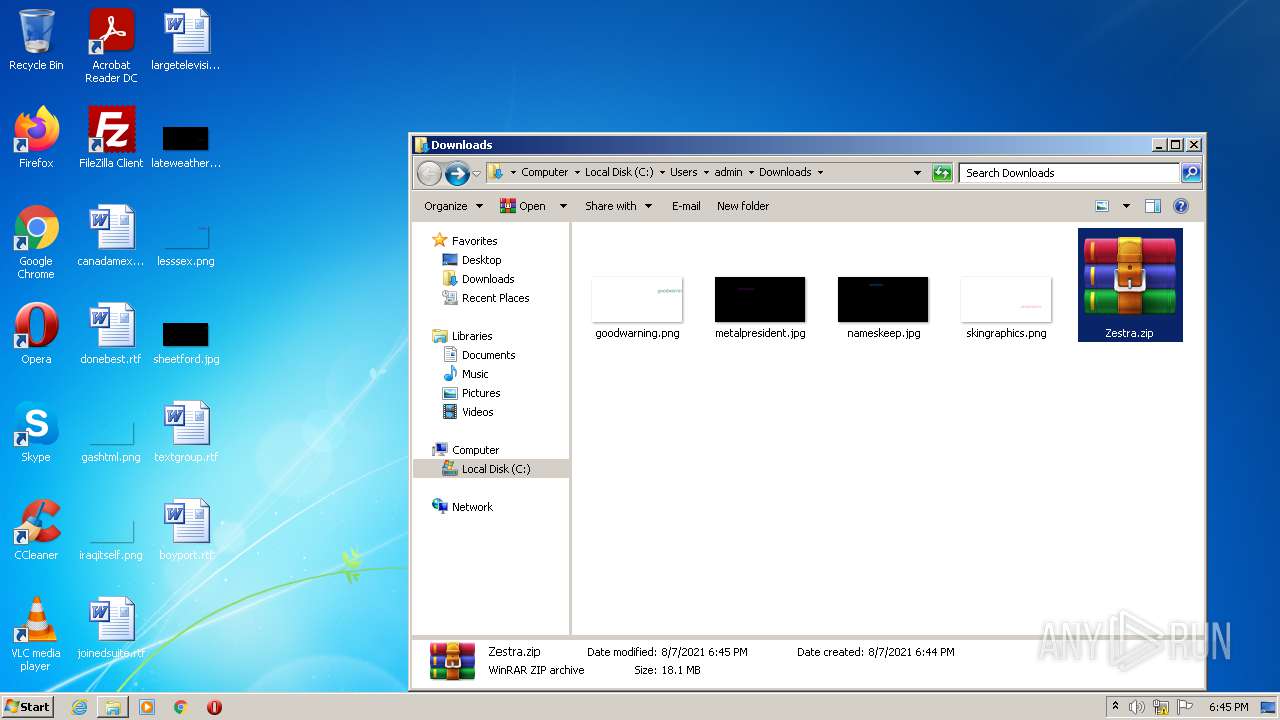This screenshot has width=1280, height=720.
Task: Open recent pages dropdown arrow
Action: (x=476, y=173)
